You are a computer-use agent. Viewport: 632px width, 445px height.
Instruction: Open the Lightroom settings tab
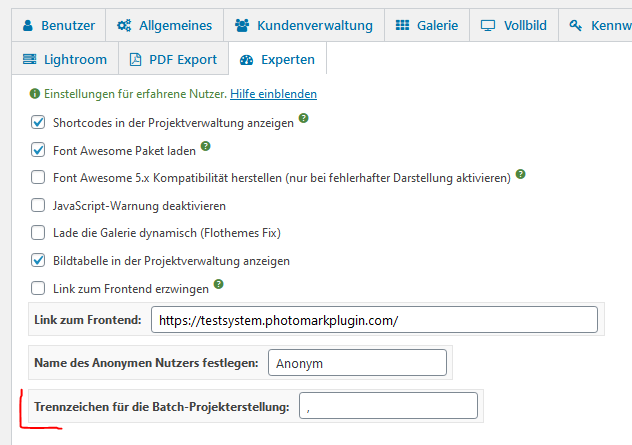pyautogui.click(x=63, y=59)
